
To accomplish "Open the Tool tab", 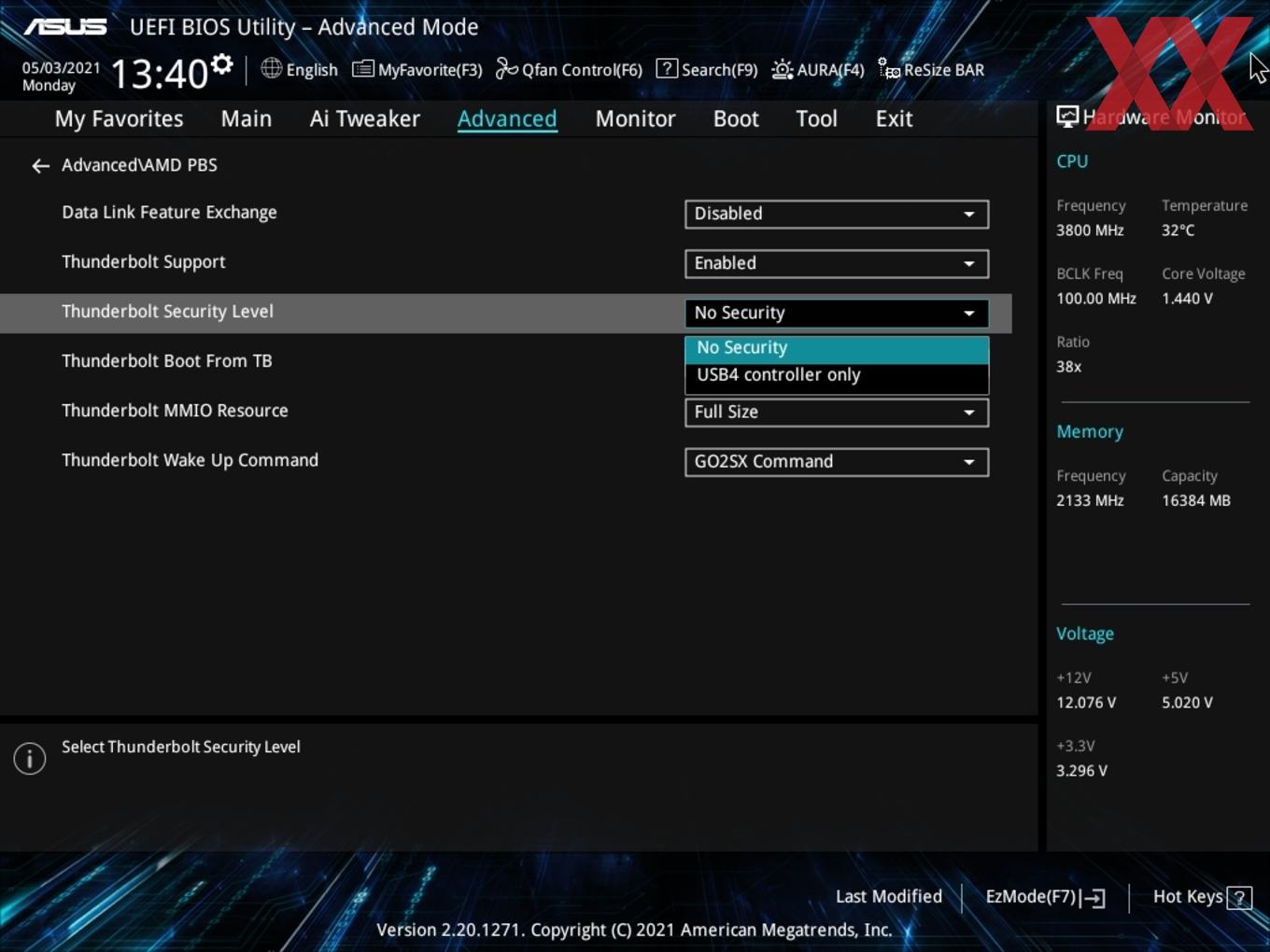I will coord(816,119).
